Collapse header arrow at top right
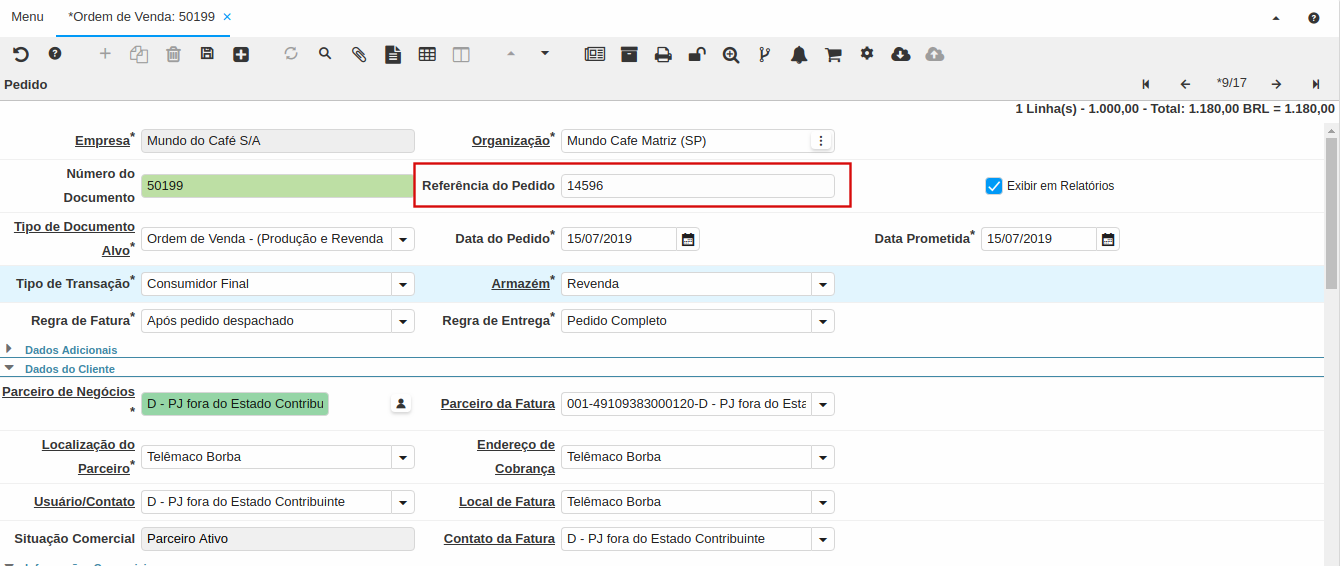Viewport: 1340px width, 566px height. point(1276,18)
